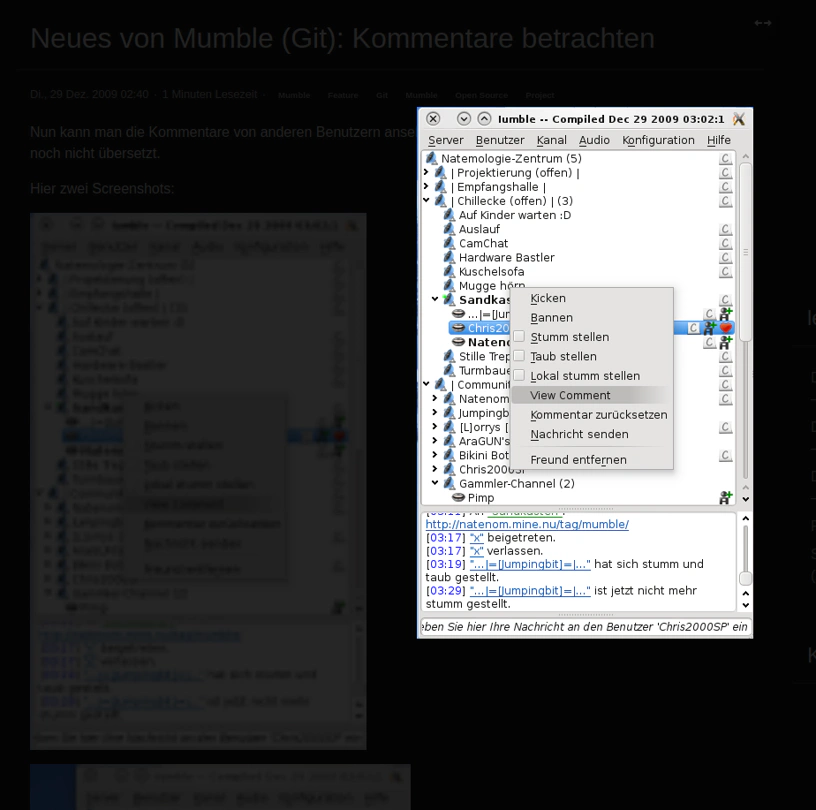The image size is (816, 810).
Task: Click root channel icon of Natemologie-Zentrum
Action: [431, 158]
